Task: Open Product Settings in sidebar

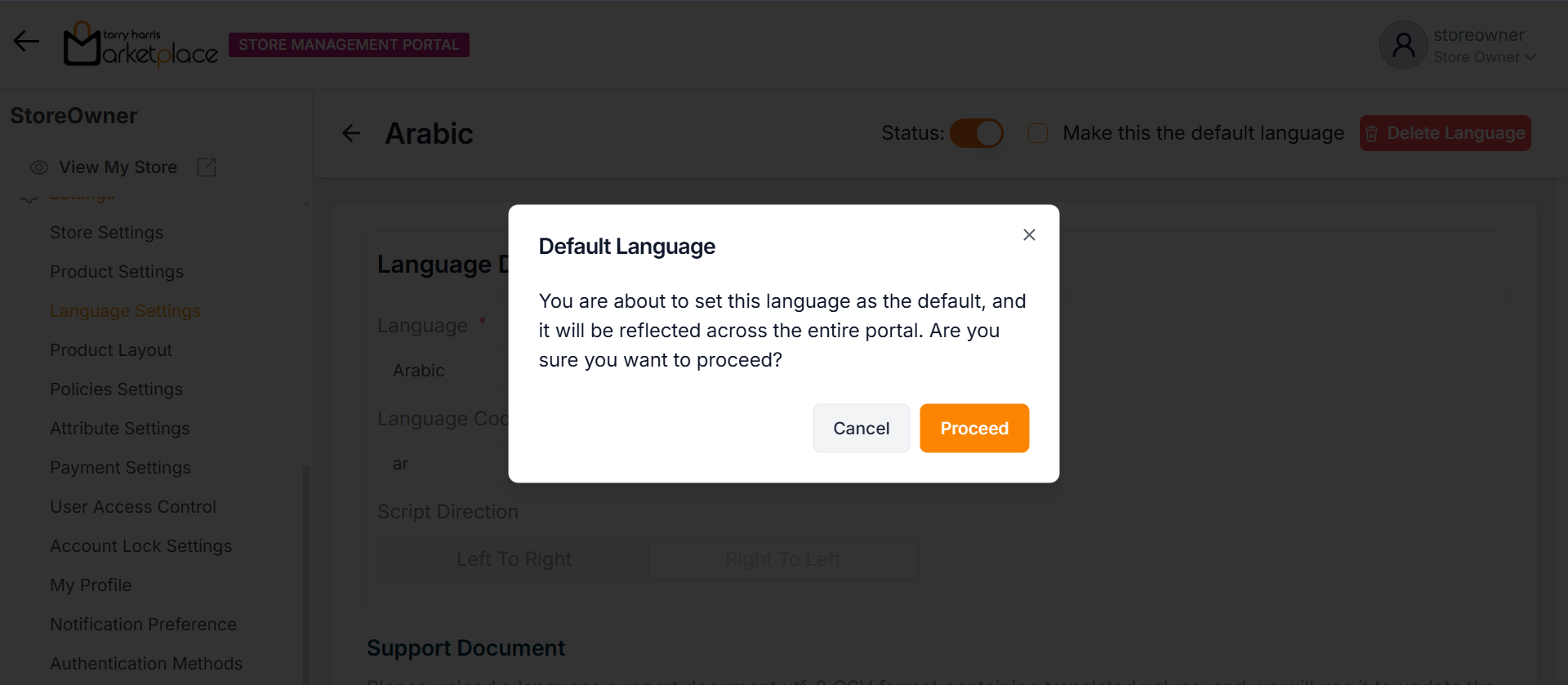Action: tap(117, 272)
